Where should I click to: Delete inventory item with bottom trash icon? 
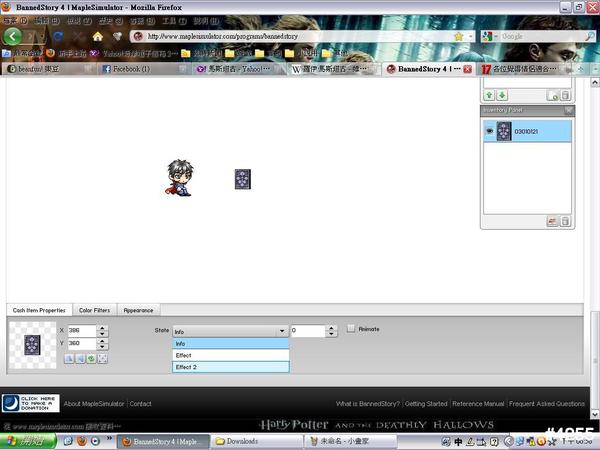point(565,221)
